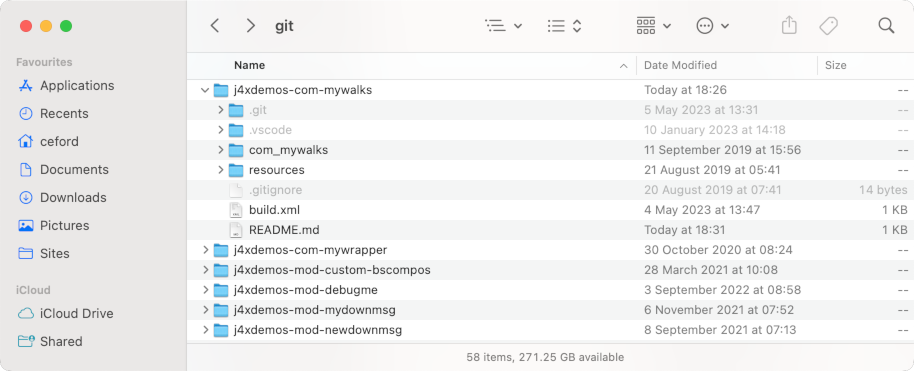This screenshot has height=371, width=914.
Task: Select the .gitignore file icon
Action: pos(235,190)
